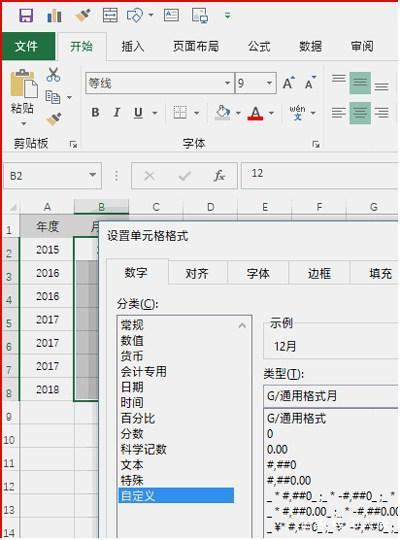Viewport: 400px width, 540px height.
Task: Click the Format Painter brush in the clipboard group
Action: click(53, 119)
